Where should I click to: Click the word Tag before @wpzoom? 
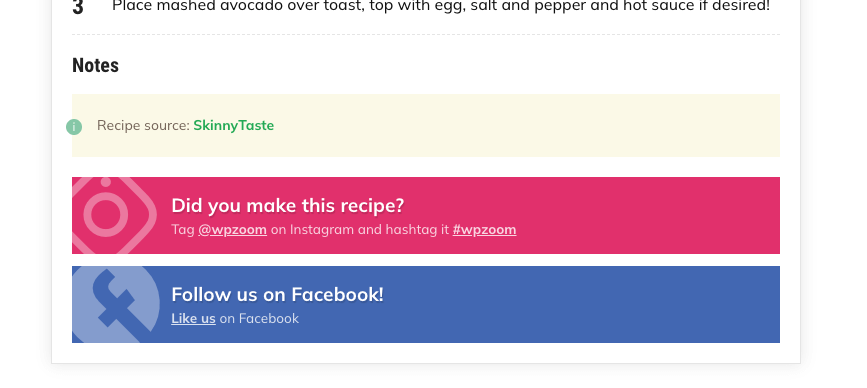pos(182,229)
